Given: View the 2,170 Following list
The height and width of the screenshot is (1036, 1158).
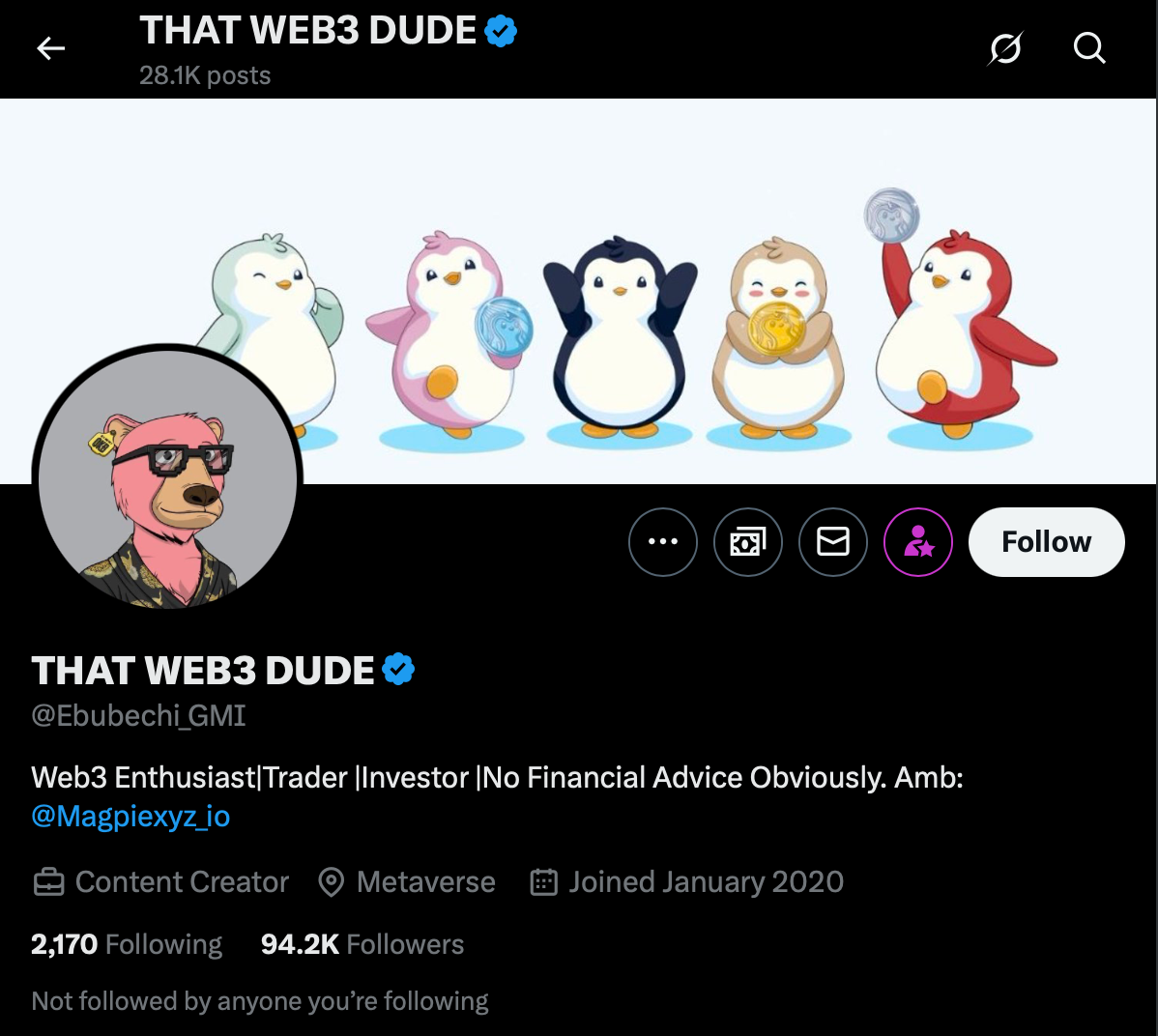Looking at the screenshot, I should click(x=125, y=944).
